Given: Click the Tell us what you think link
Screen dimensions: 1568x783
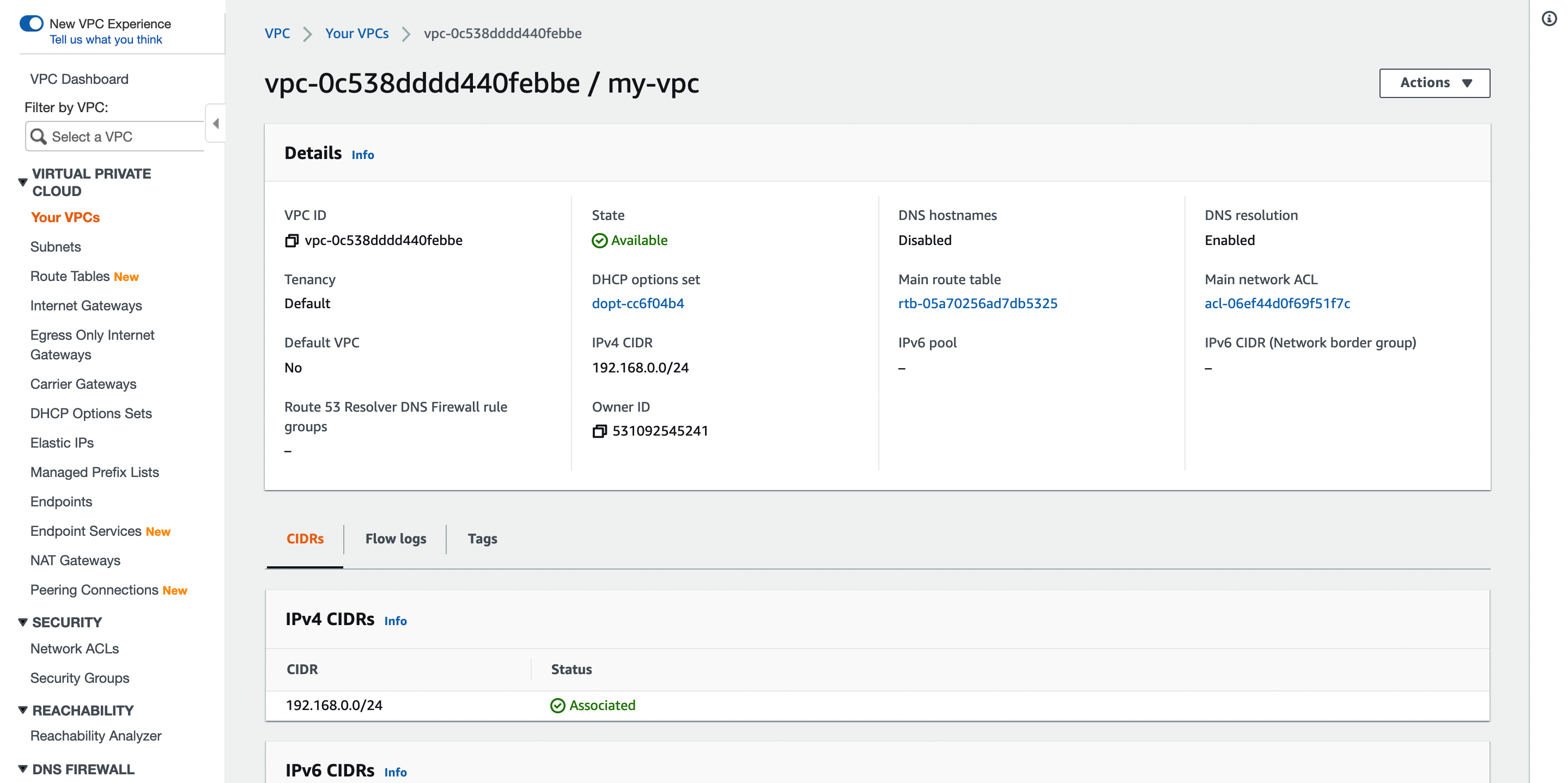Looking at the screenshot, I should (105, 39).
